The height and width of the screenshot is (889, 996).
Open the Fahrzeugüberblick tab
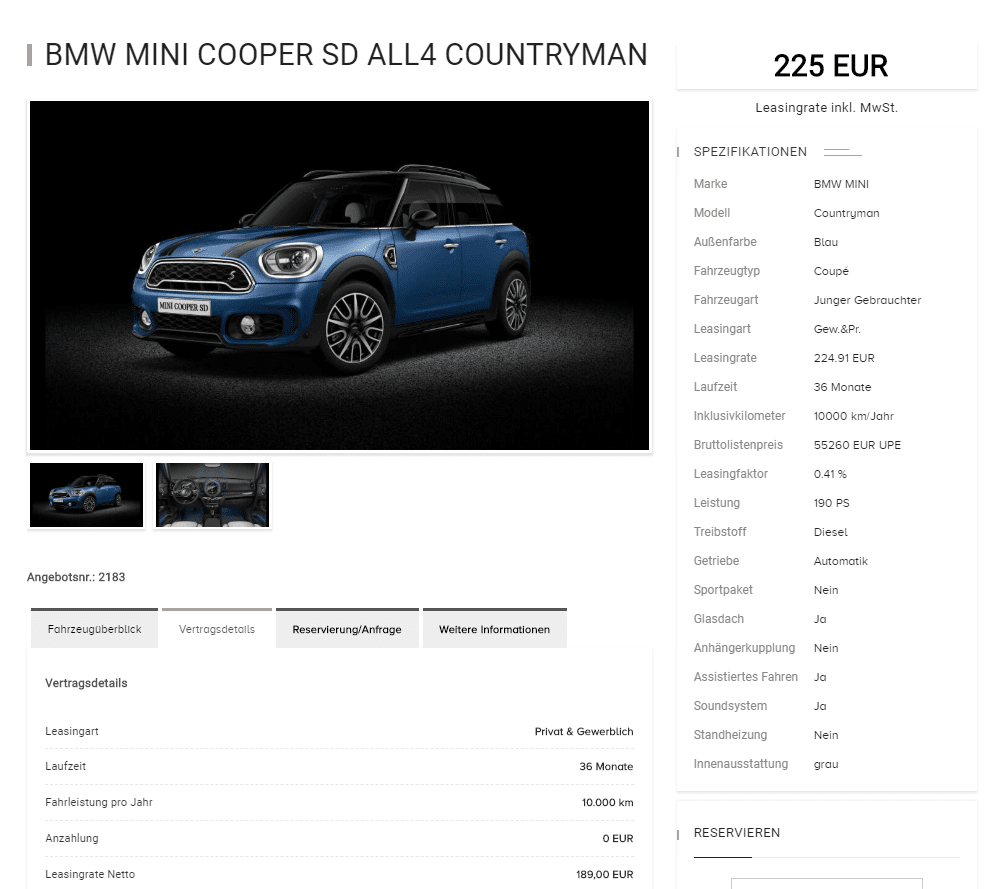(x=94, y=629)
